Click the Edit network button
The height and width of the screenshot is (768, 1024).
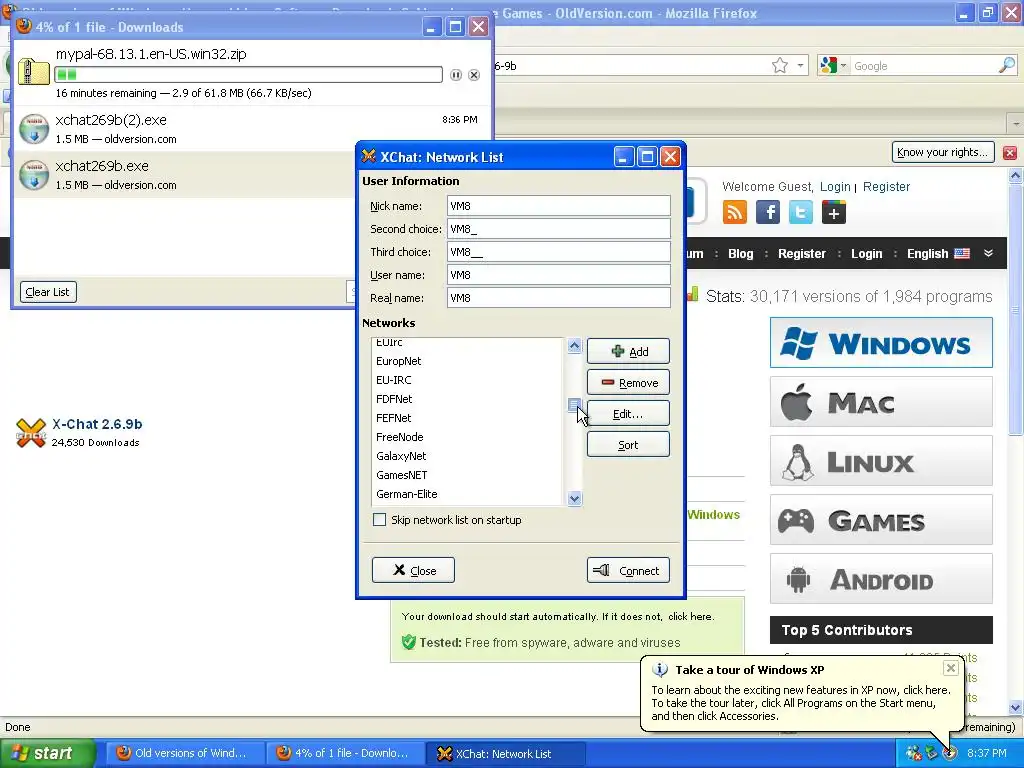click(628, 413)
